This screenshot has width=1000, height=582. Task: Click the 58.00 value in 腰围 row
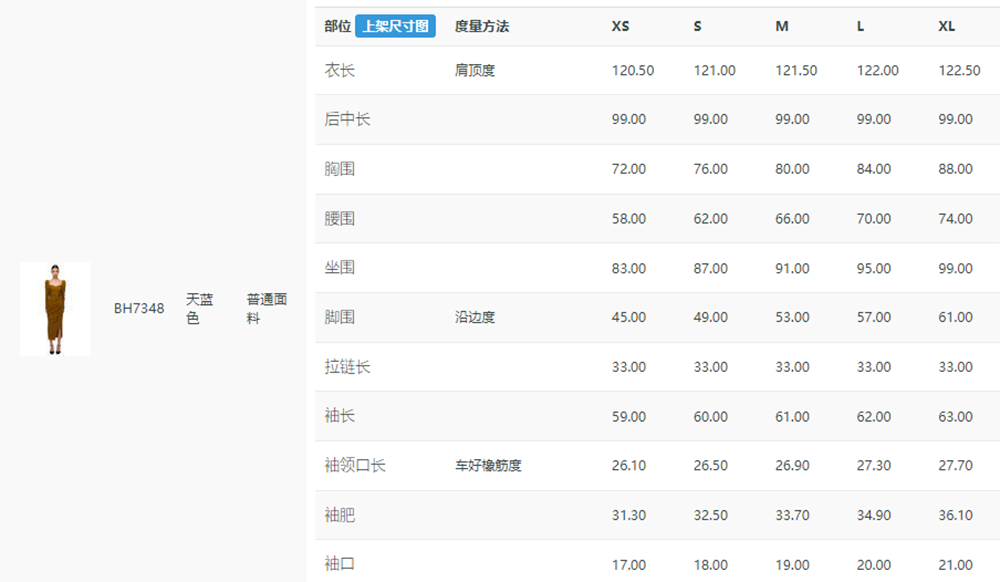pos(629,219)
